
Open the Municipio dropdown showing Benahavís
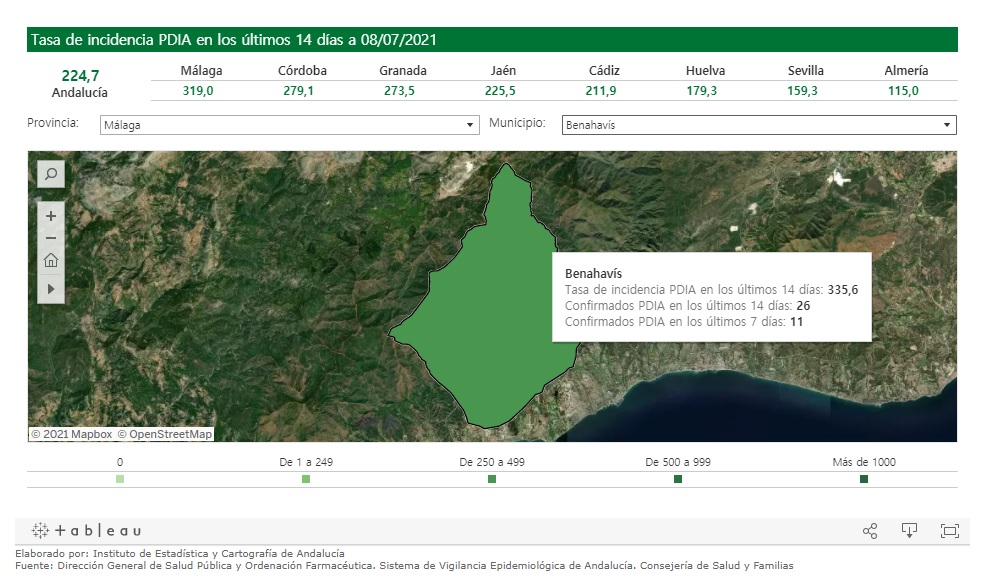pos(759,125)
